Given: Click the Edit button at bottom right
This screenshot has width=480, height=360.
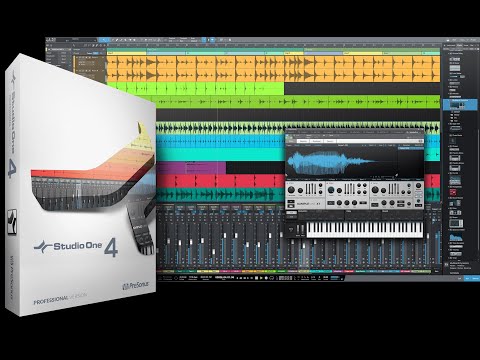Looking at the screenshot, I should [460, 278].
